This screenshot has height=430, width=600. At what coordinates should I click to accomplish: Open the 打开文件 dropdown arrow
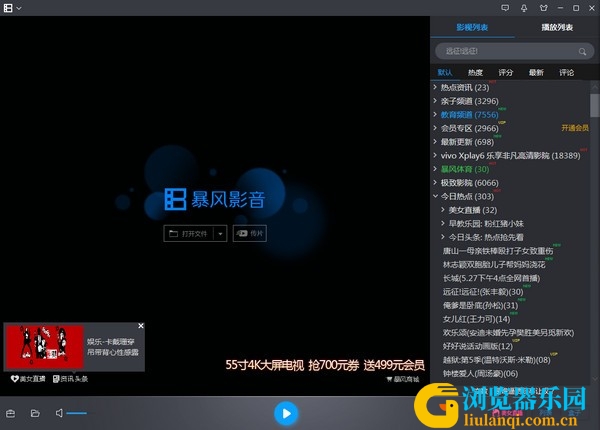click(x=220, y=233)
